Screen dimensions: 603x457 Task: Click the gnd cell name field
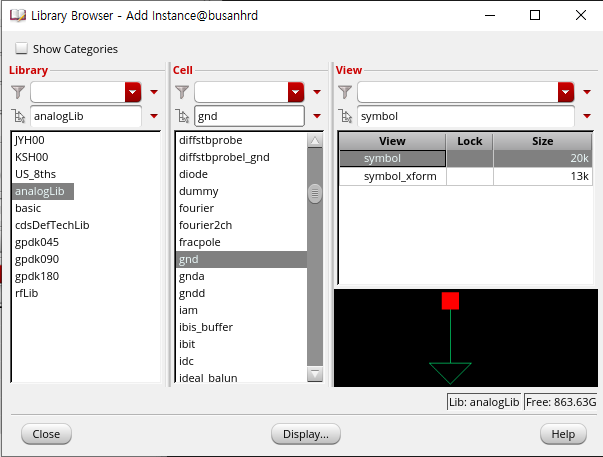click(249, 116)
